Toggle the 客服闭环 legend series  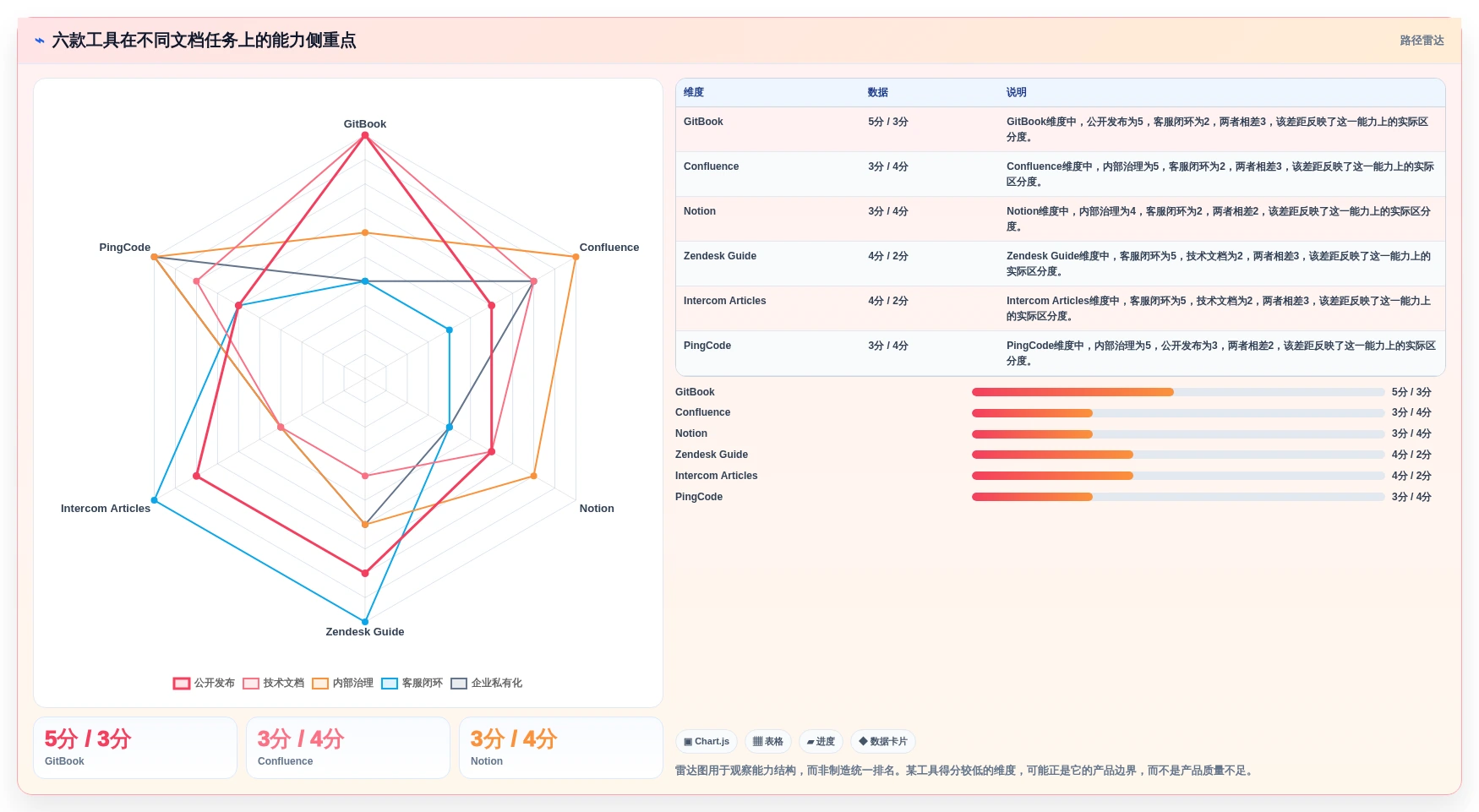coord(412,683)
